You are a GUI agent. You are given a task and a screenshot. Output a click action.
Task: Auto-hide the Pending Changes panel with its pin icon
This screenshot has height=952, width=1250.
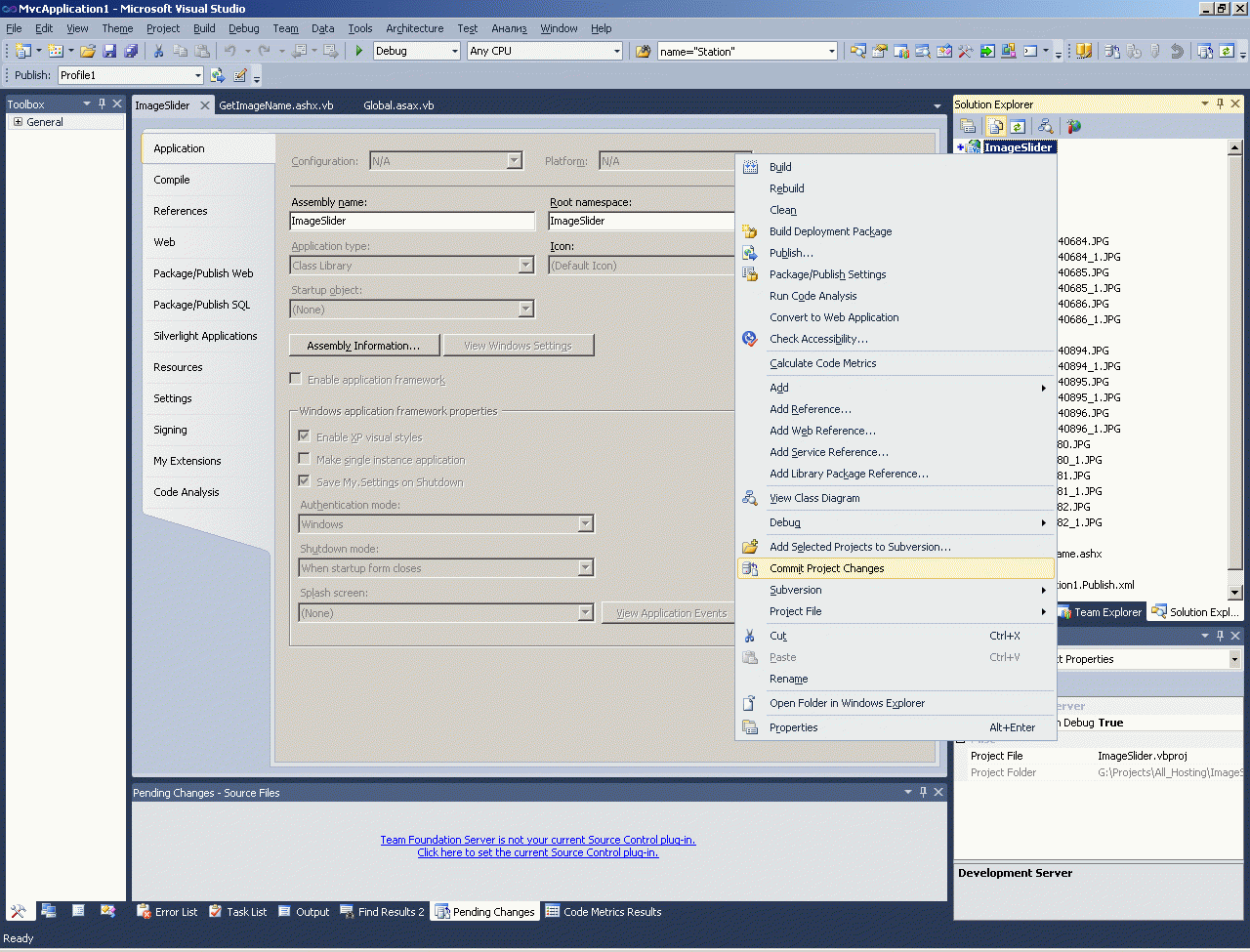coord(923,792)
